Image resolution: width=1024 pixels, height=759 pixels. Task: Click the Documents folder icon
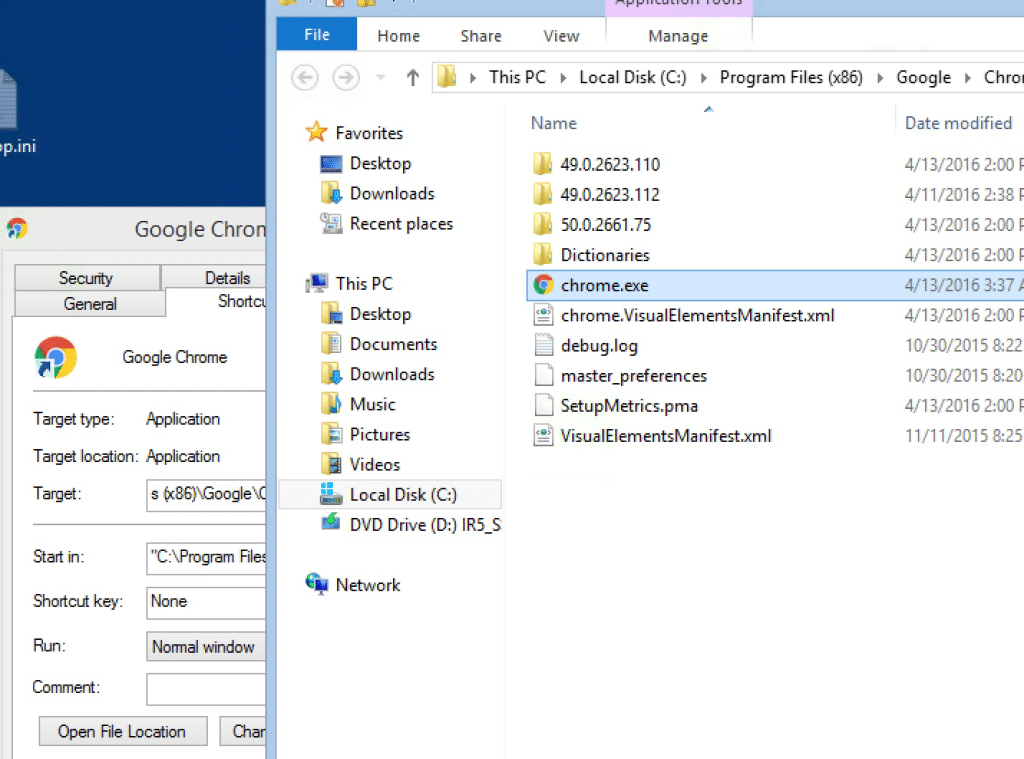click(x=331, y=344)
